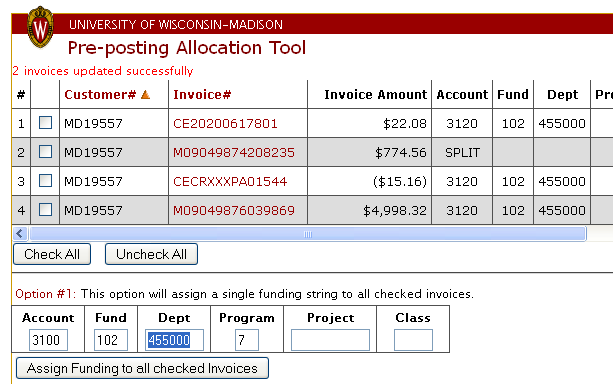Image resolution: width=613 pixels, height=384 pixels.
Task: Click the Option #1 label text
Action: [x=46, y=294]
